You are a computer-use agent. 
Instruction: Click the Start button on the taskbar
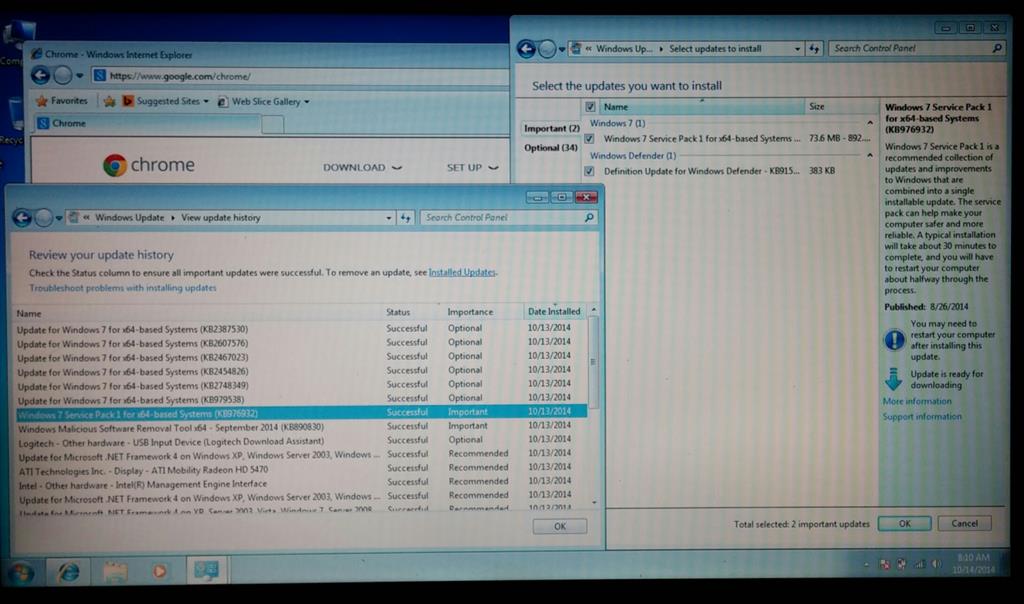click(x=21, y=573)
